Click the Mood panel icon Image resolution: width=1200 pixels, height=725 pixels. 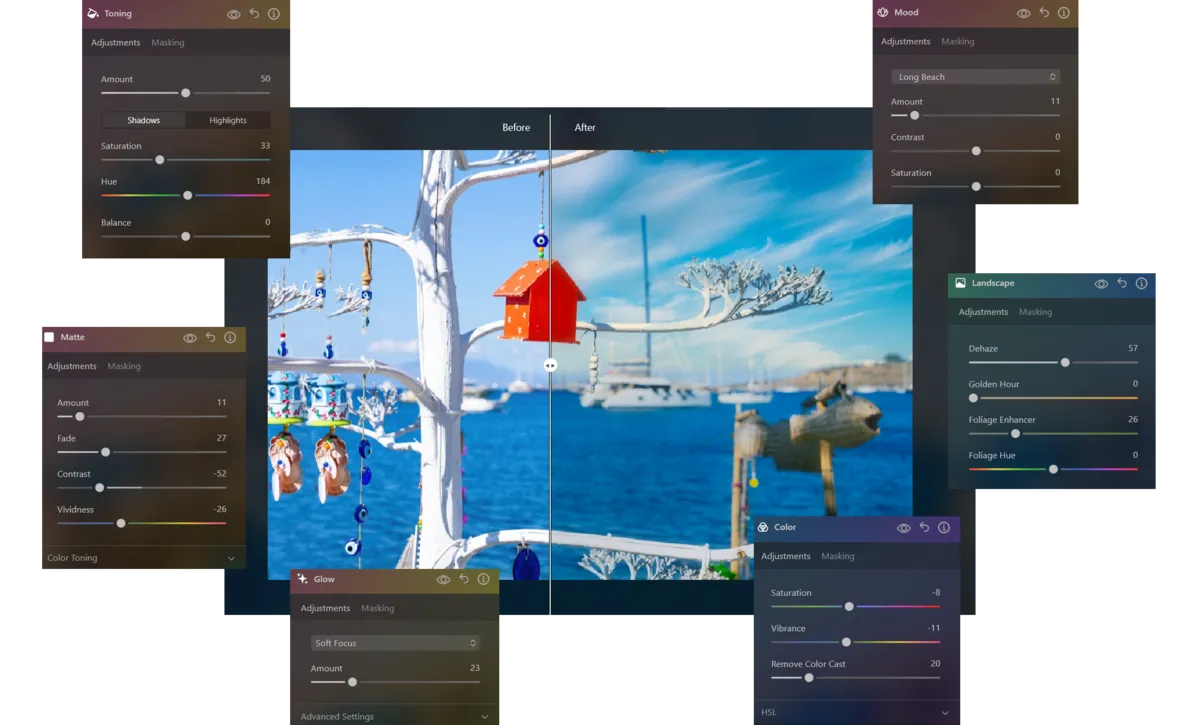pos(881,12)
